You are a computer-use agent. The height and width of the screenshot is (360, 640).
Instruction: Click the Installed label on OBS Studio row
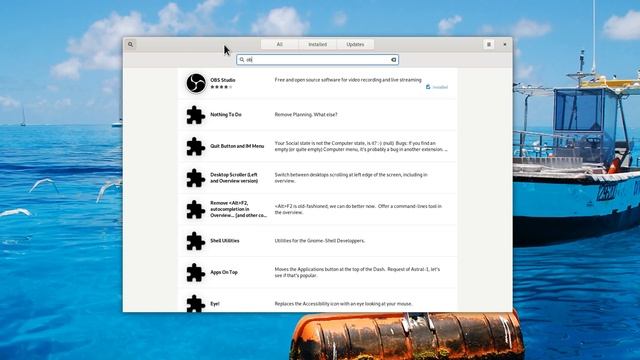point(440,87)
